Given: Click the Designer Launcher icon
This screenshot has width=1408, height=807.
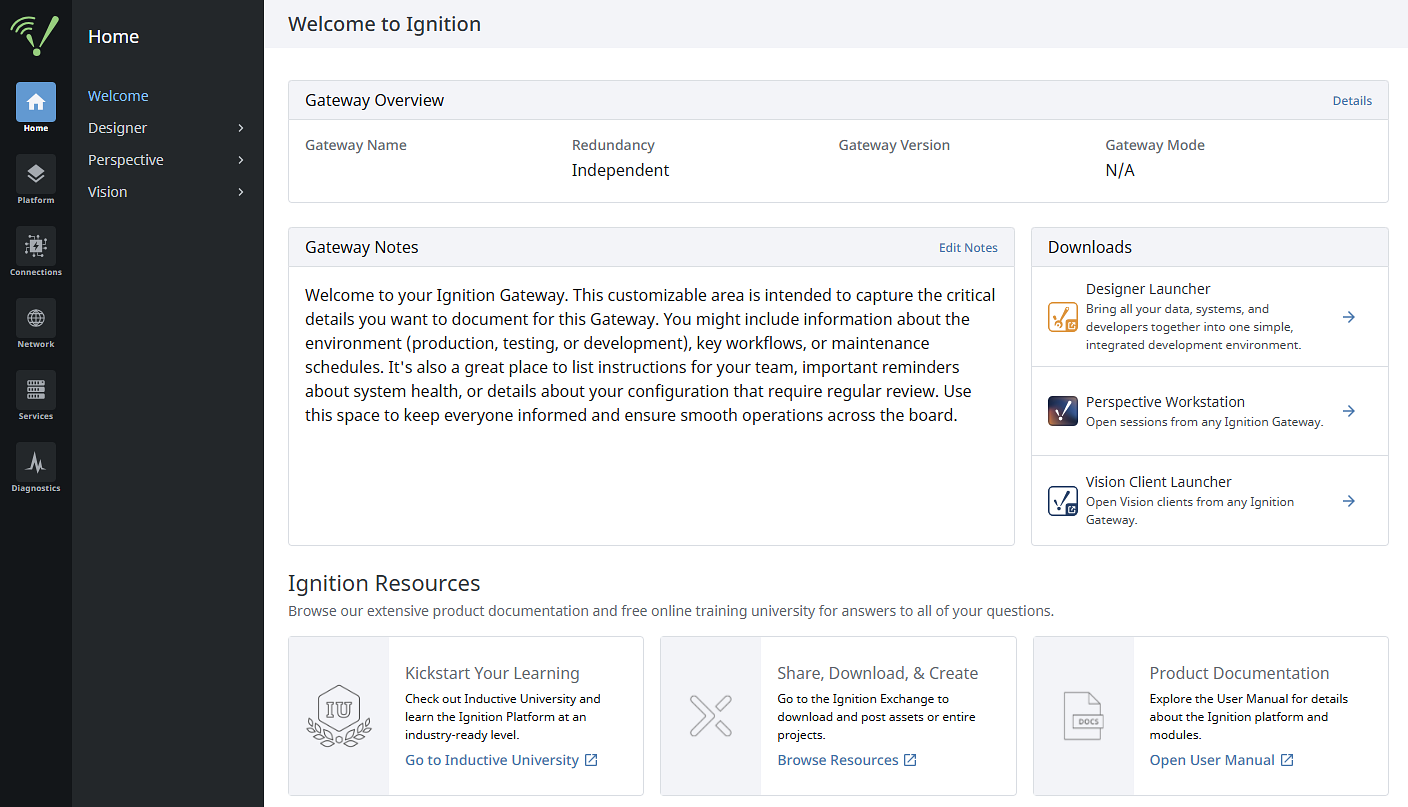Looking at the screenshot, I should click(1063, 317).
